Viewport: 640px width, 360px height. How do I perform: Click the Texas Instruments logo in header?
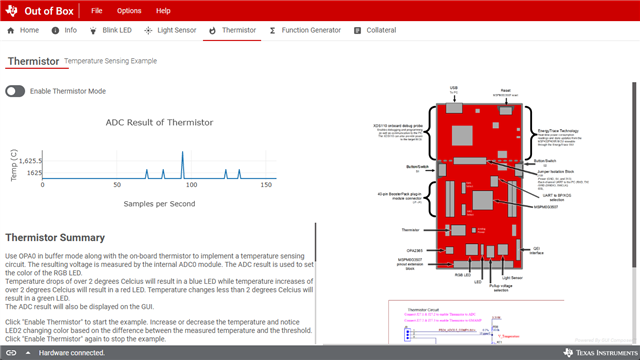(11, 11)
